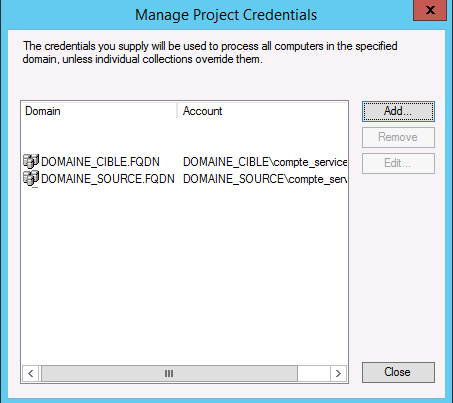This screenshot has height=403, width=453.
Task: Click the horizontal scrollbar right arrow
Action: pyautogui.click(x=338, y=373)
